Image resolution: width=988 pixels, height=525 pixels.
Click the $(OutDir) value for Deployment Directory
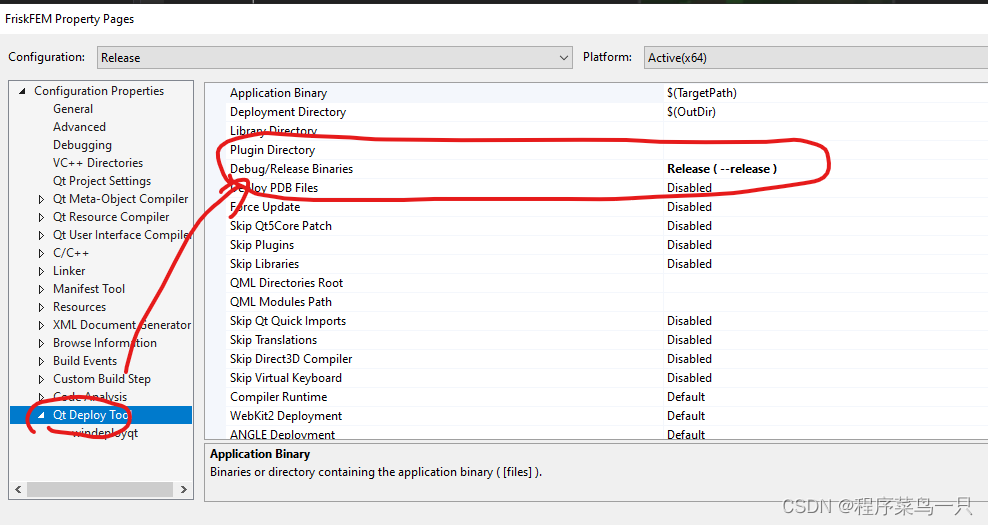coord(692,112)
